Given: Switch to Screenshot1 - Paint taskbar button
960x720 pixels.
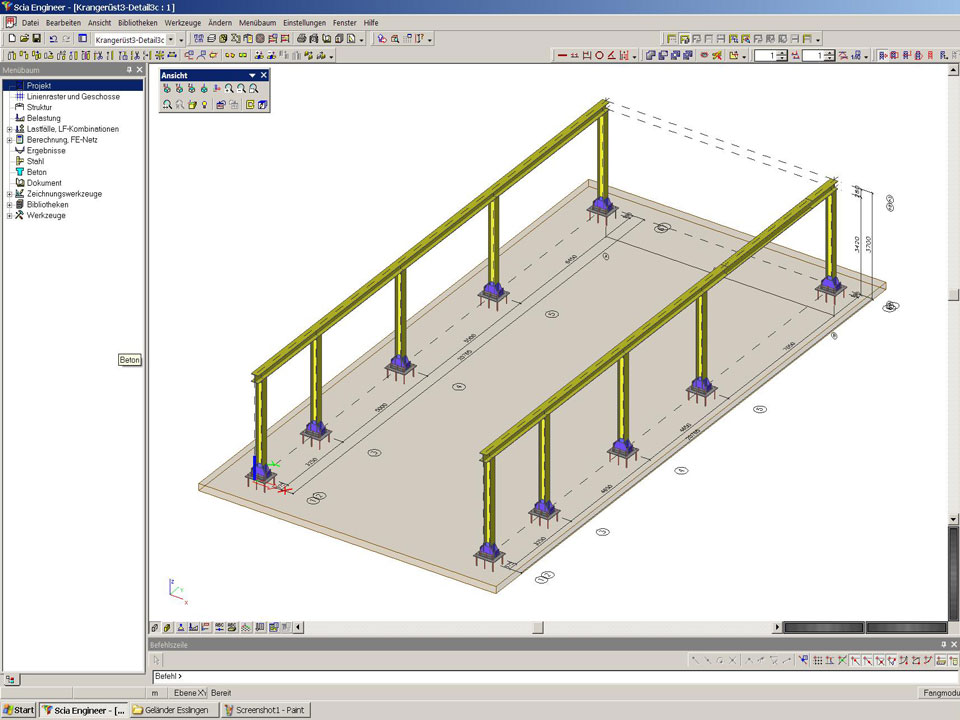Looking at the screenshot, I should 265,710.
